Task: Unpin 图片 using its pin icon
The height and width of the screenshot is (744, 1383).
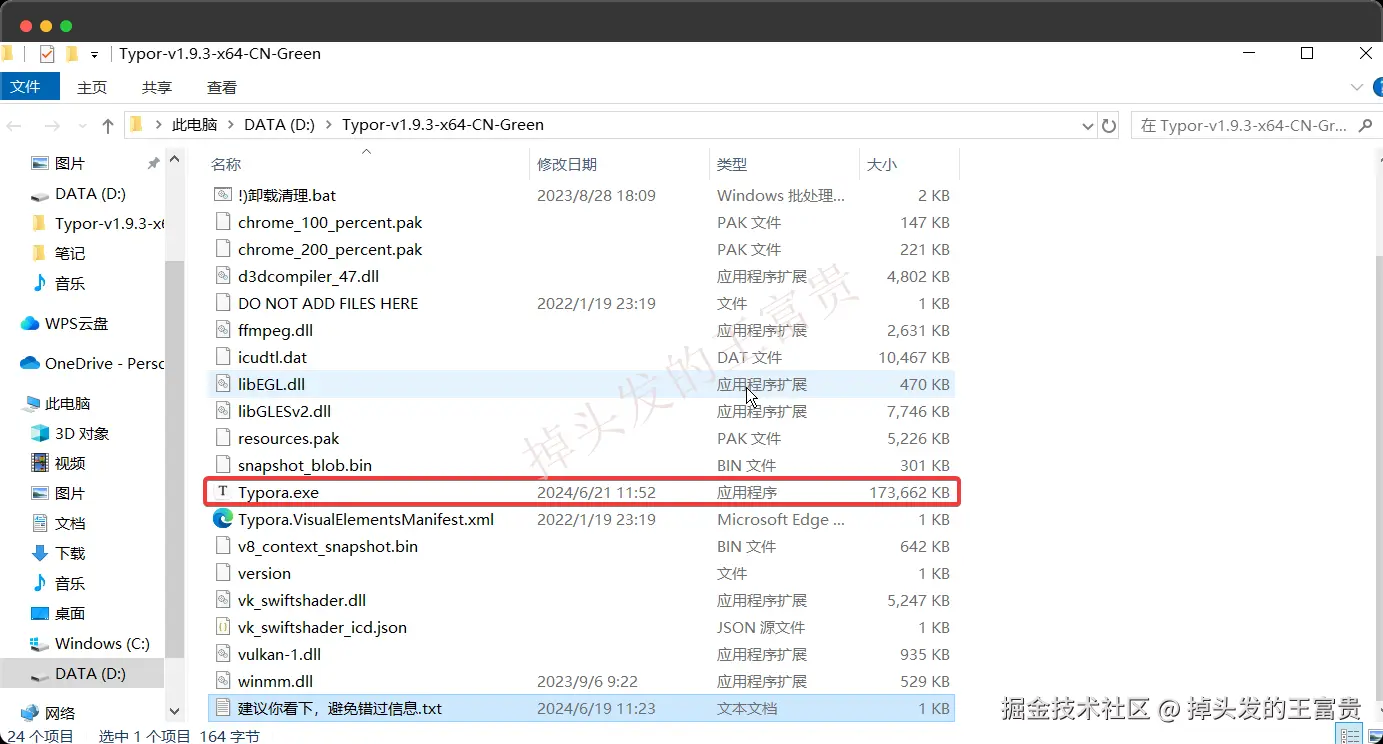Action: point(153,163)
